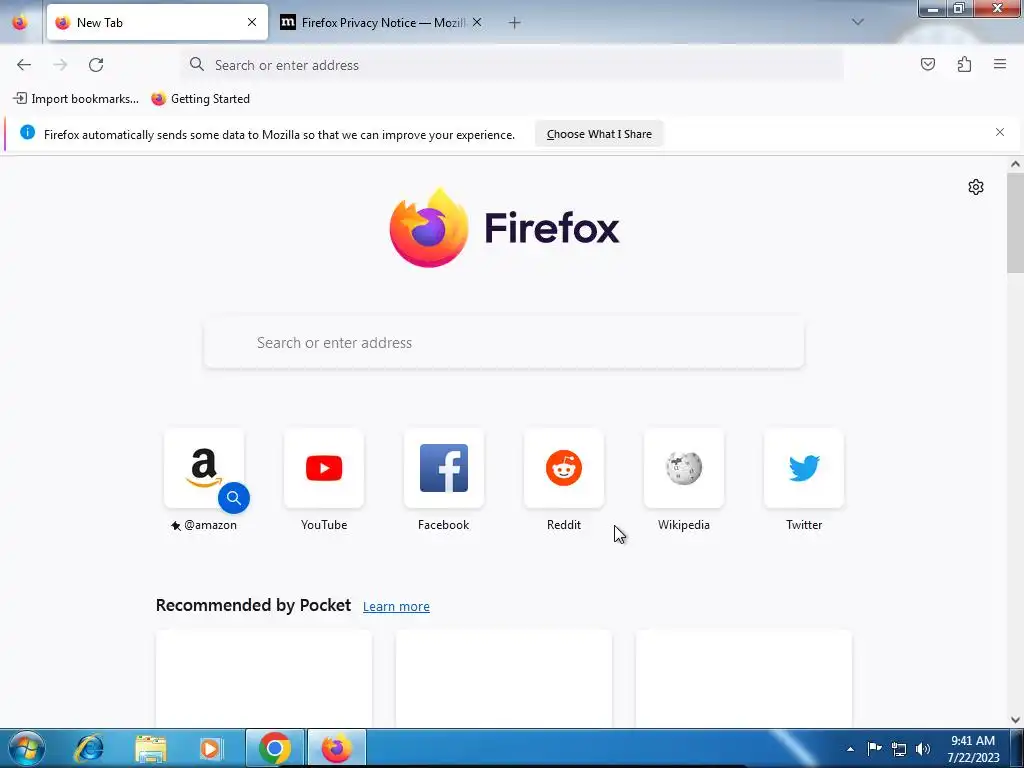Close the Firefox Privacy Notice tab

(x=477, y=22)
